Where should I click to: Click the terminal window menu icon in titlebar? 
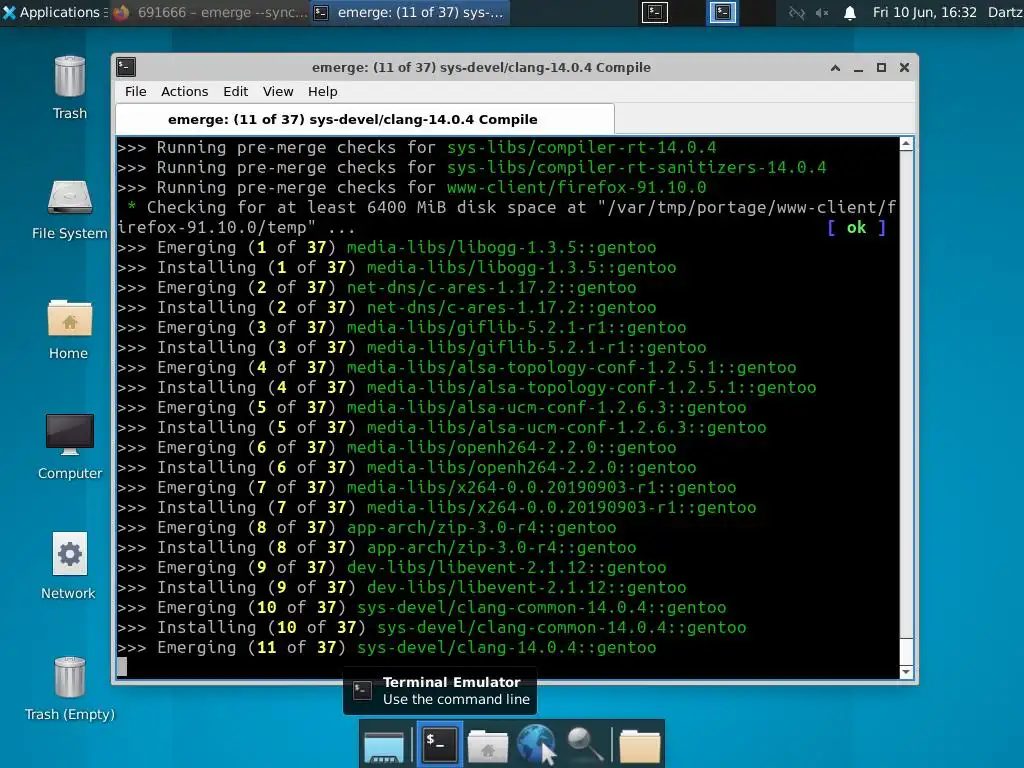click(126, 67)
